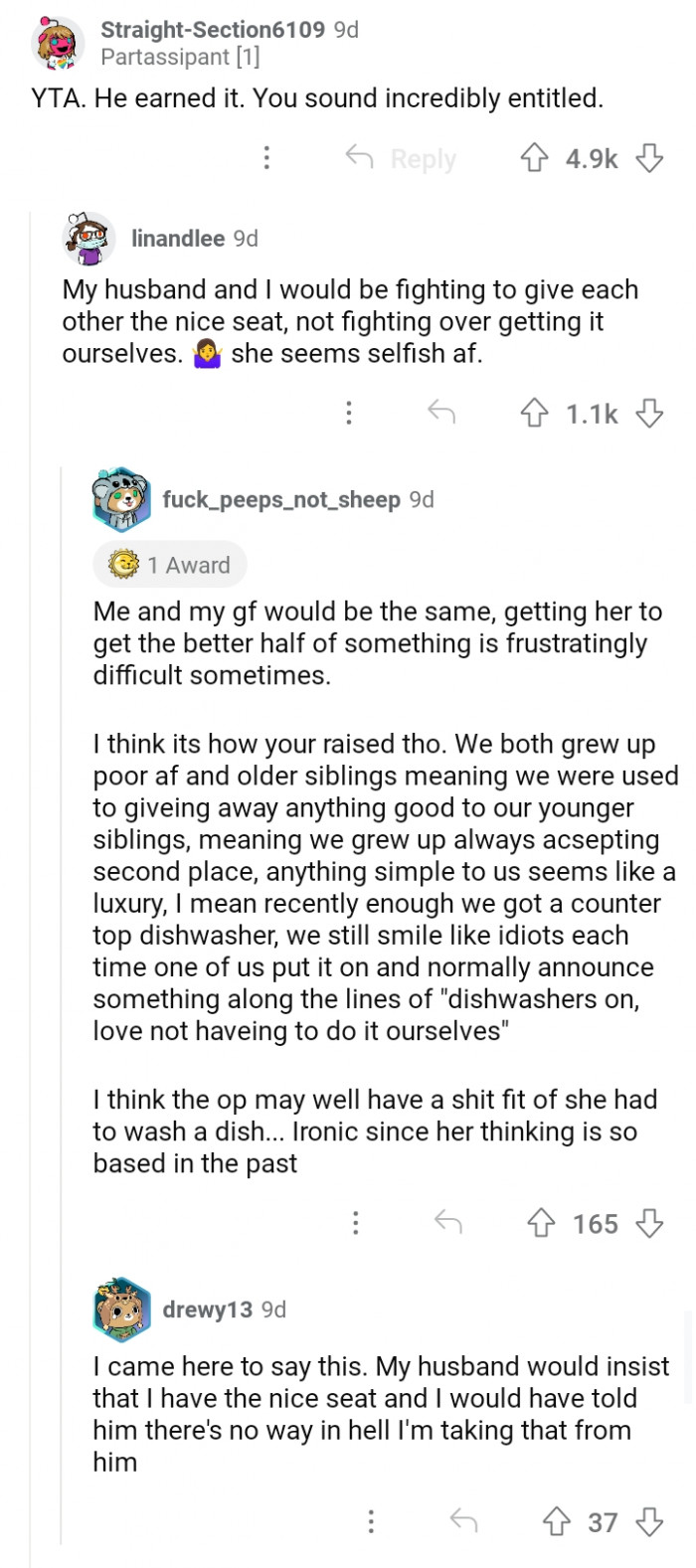Downvote drewy13's comment
The width and height of the screenshot is (696, 1568).
tap(649, 1521)
